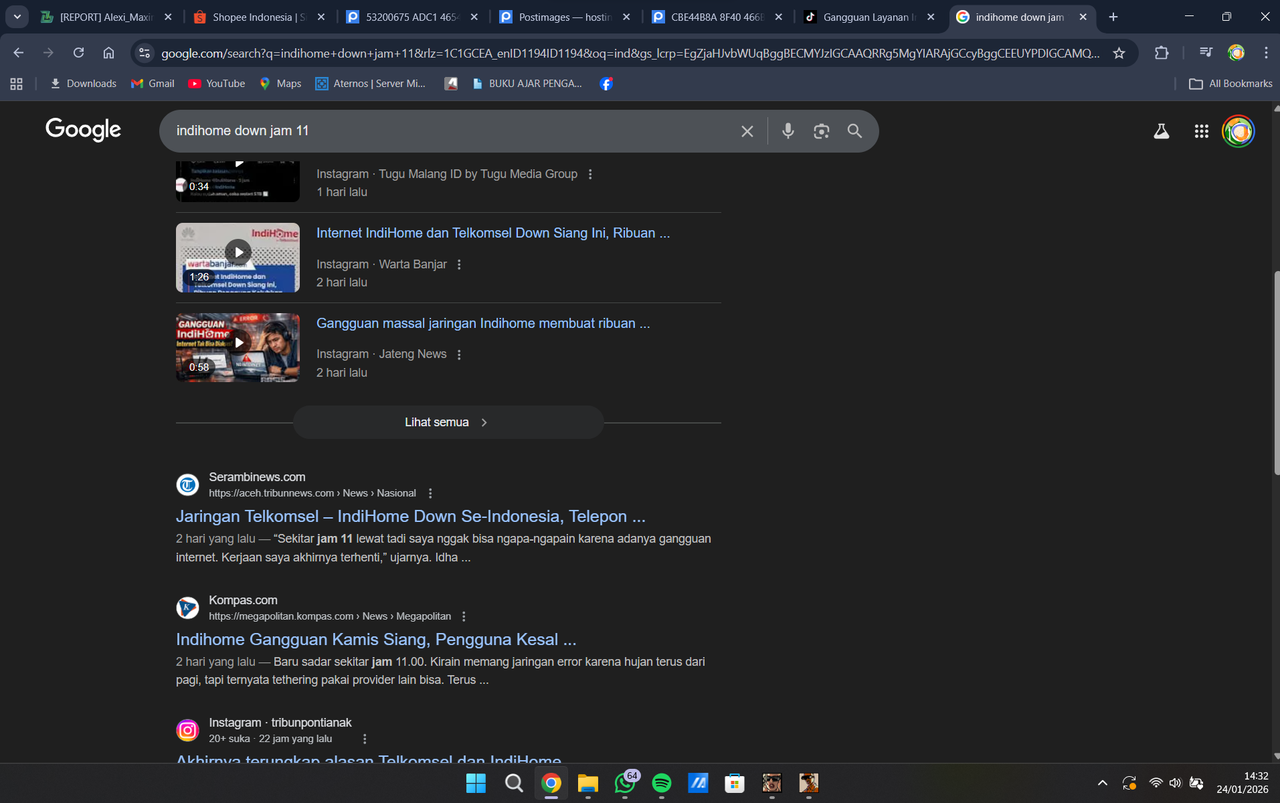
Task: Go to the Google logo homepage
Action: pyautogui.click(x=83, y=129)
